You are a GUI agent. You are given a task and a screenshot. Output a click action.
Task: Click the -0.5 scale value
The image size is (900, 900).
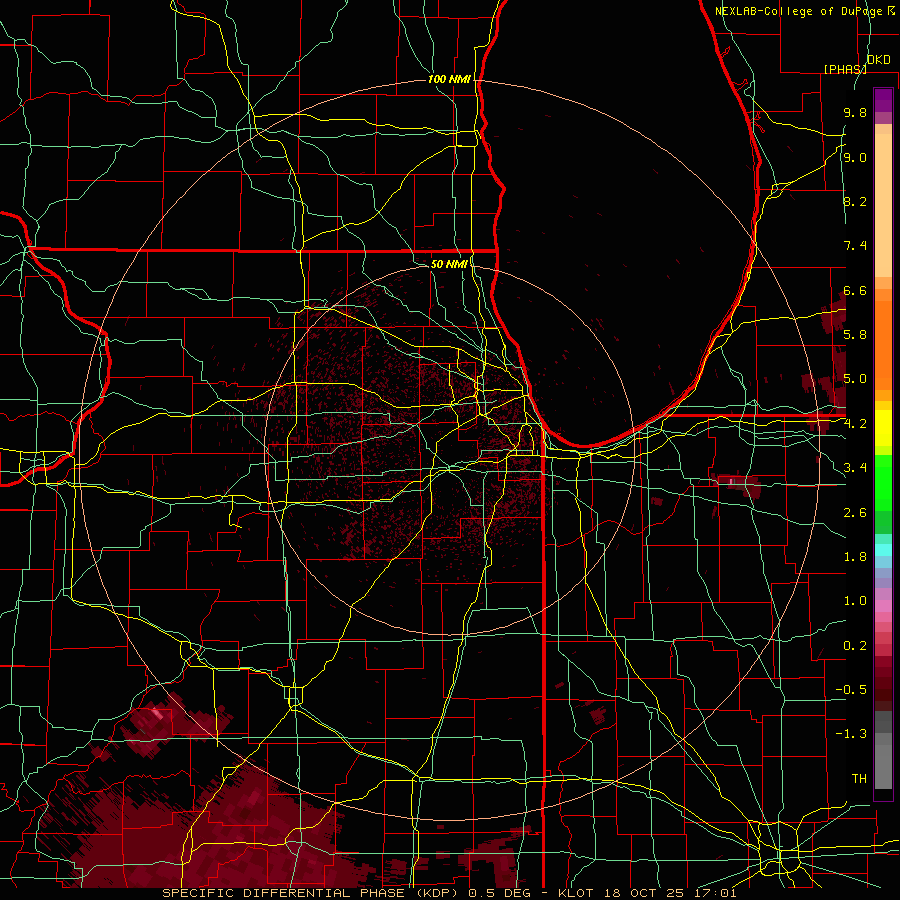point(851,690)
